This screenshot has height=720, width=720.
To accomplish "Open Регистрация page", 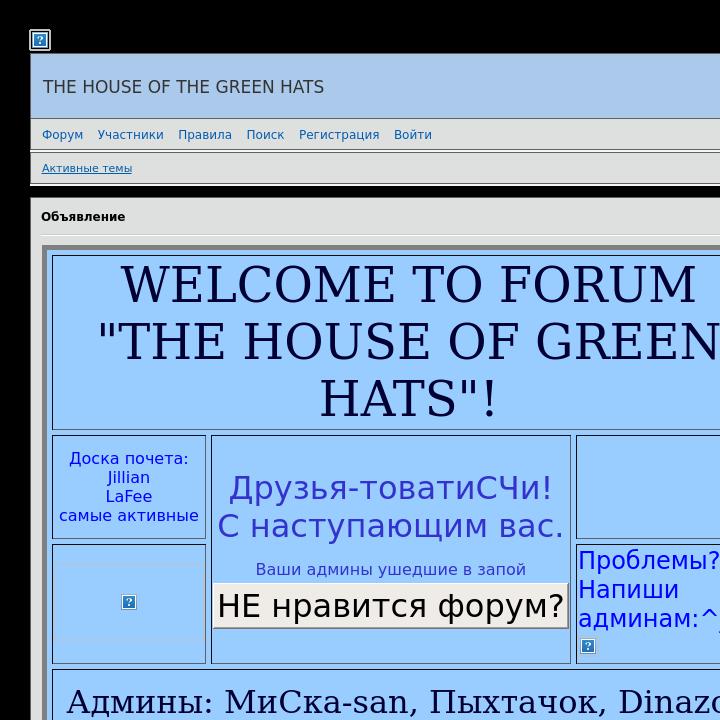I will point(339,135).
